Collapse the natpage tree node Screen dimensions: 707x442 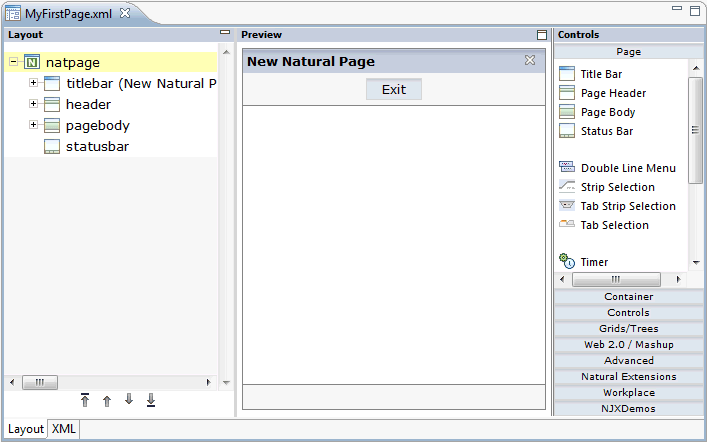pyautogui.click(x=13, y=62)
